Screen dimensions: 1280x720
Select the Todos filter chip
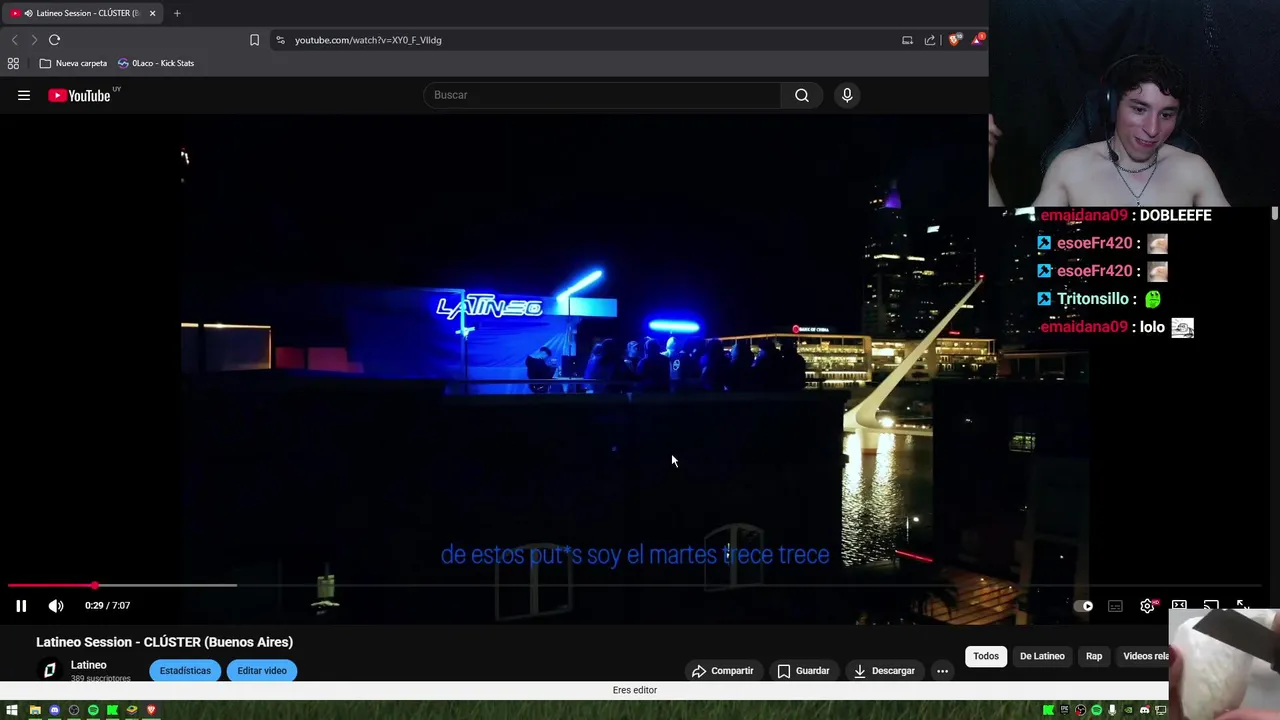(x=986, y=656)
